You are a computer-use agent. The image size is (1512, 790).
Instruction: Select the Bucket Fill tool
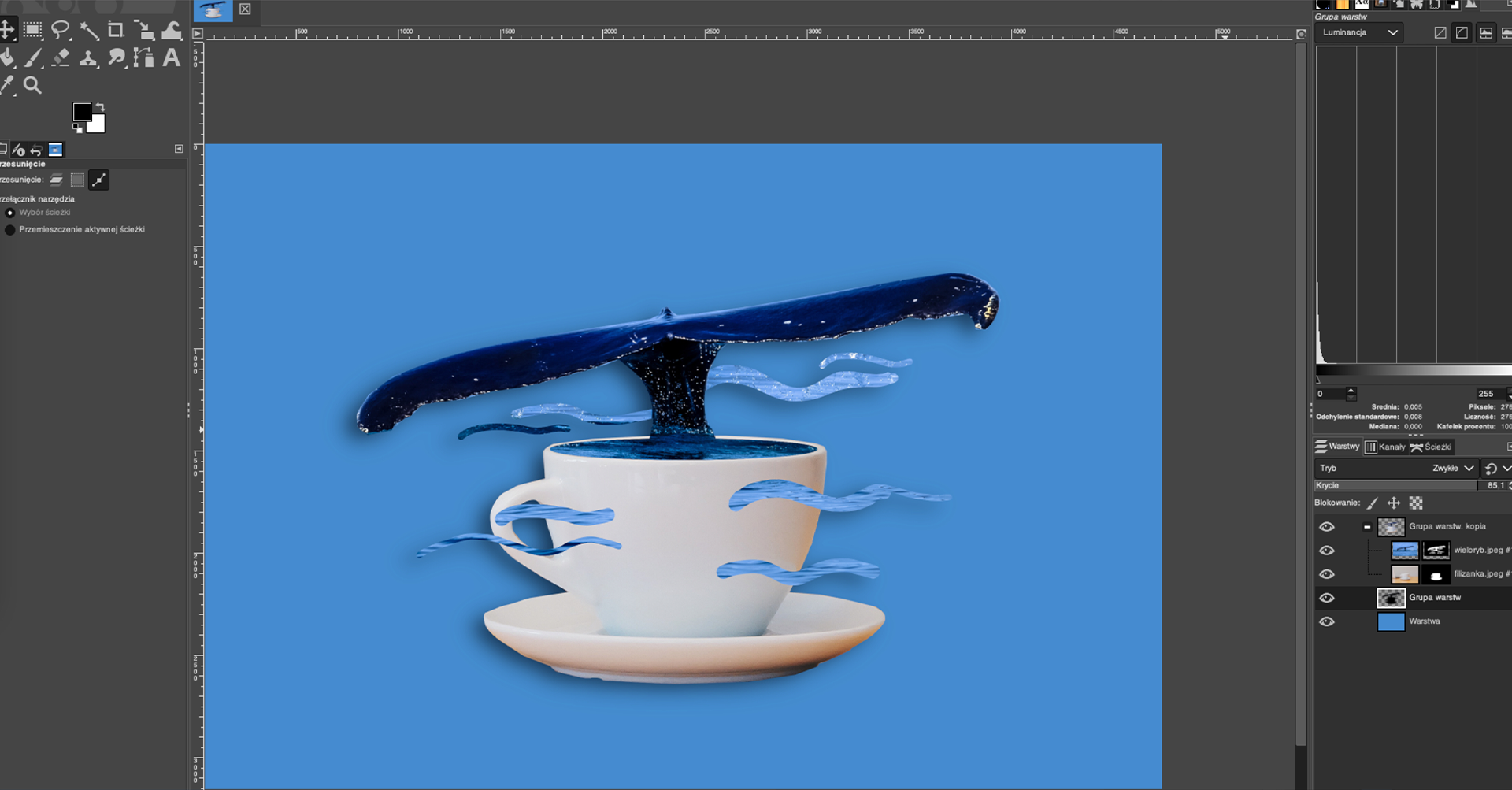(7, 58)
